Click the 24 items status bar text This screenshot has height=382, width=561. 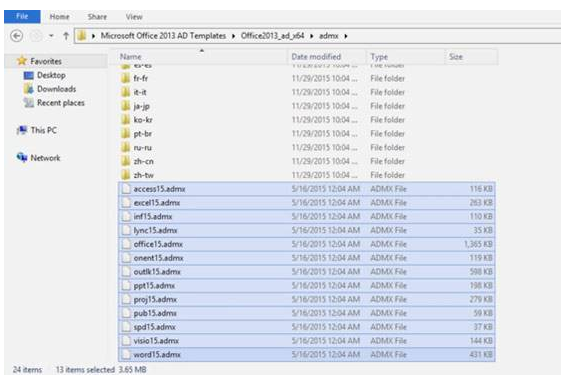[27, 369]
